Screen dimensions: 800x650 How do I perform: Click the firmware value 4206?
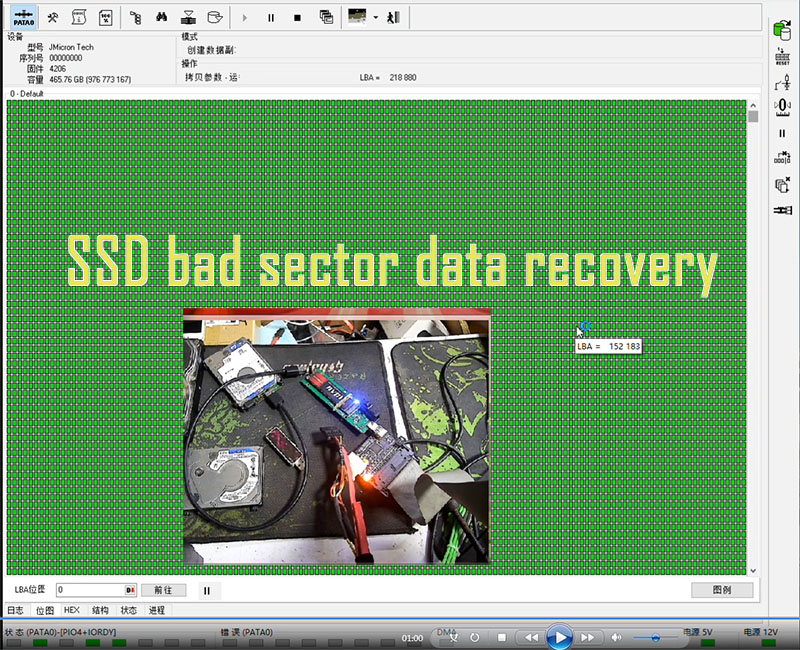58,69
